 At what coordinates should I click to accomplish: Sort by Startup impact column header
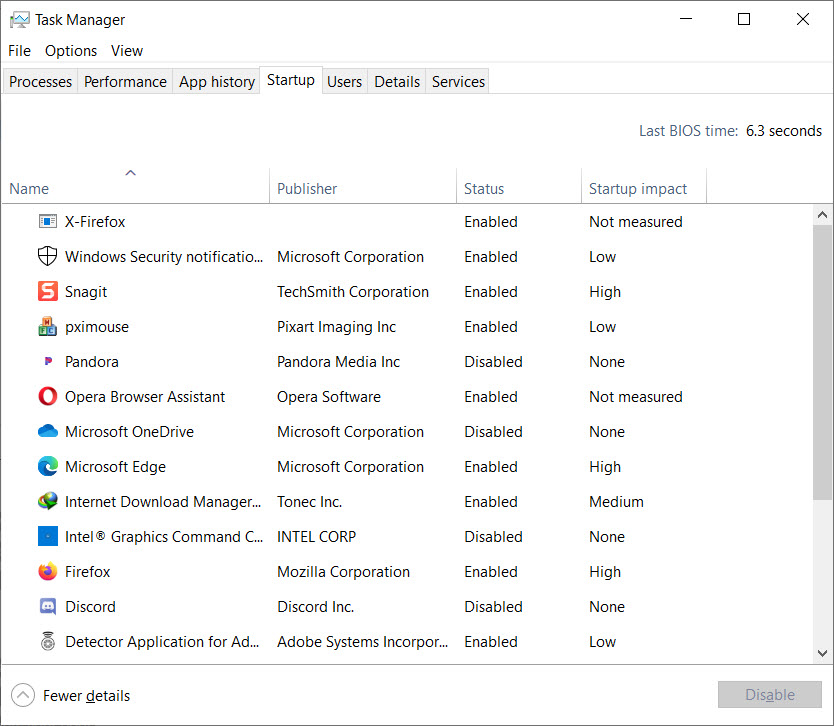click(x=644, y=186)
